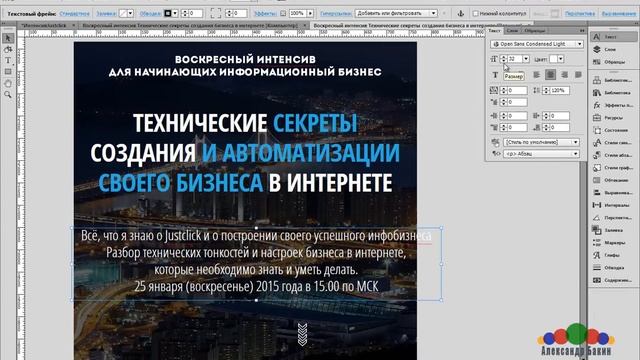
Task: Open the Стили графики panel icon
Action: coord(597,168)
